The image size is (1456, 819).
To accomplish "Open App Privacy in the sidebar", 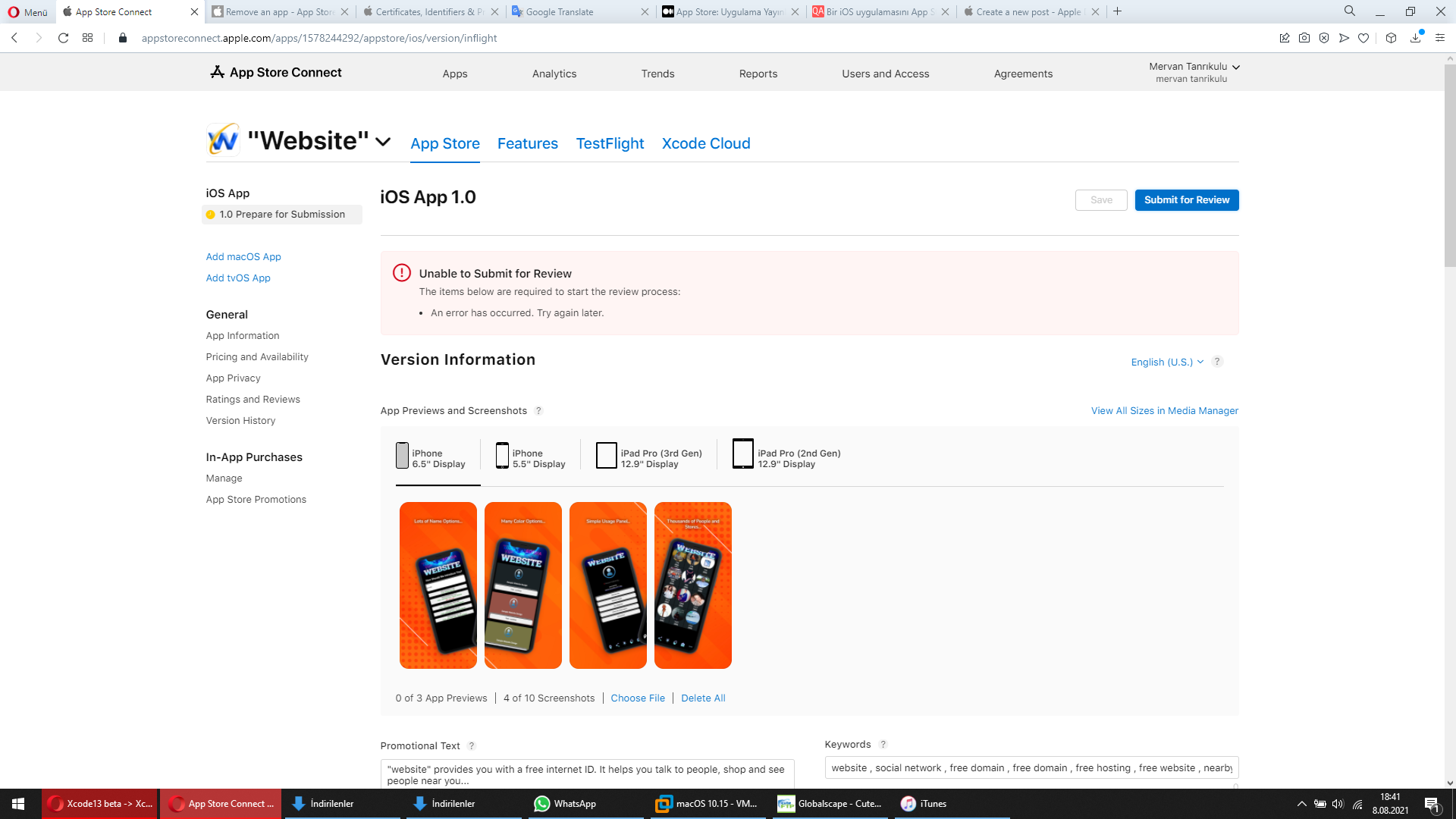I will [x=233, y=378].
